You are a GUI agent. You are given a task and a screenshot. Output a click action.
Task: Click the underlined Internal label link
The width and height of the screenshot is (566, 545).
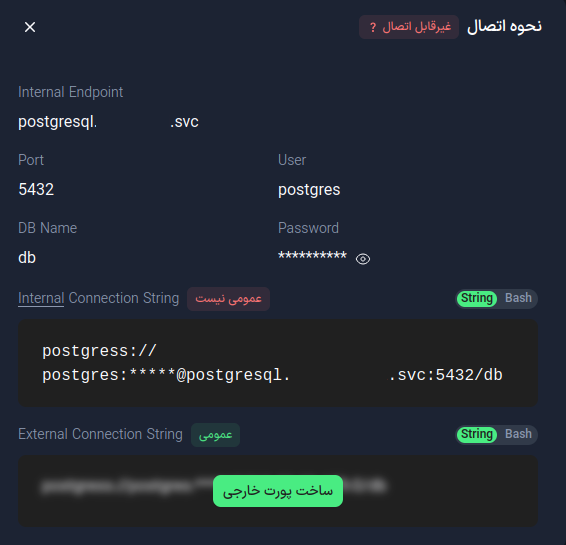pyautogui.click(x=41, y=298)
